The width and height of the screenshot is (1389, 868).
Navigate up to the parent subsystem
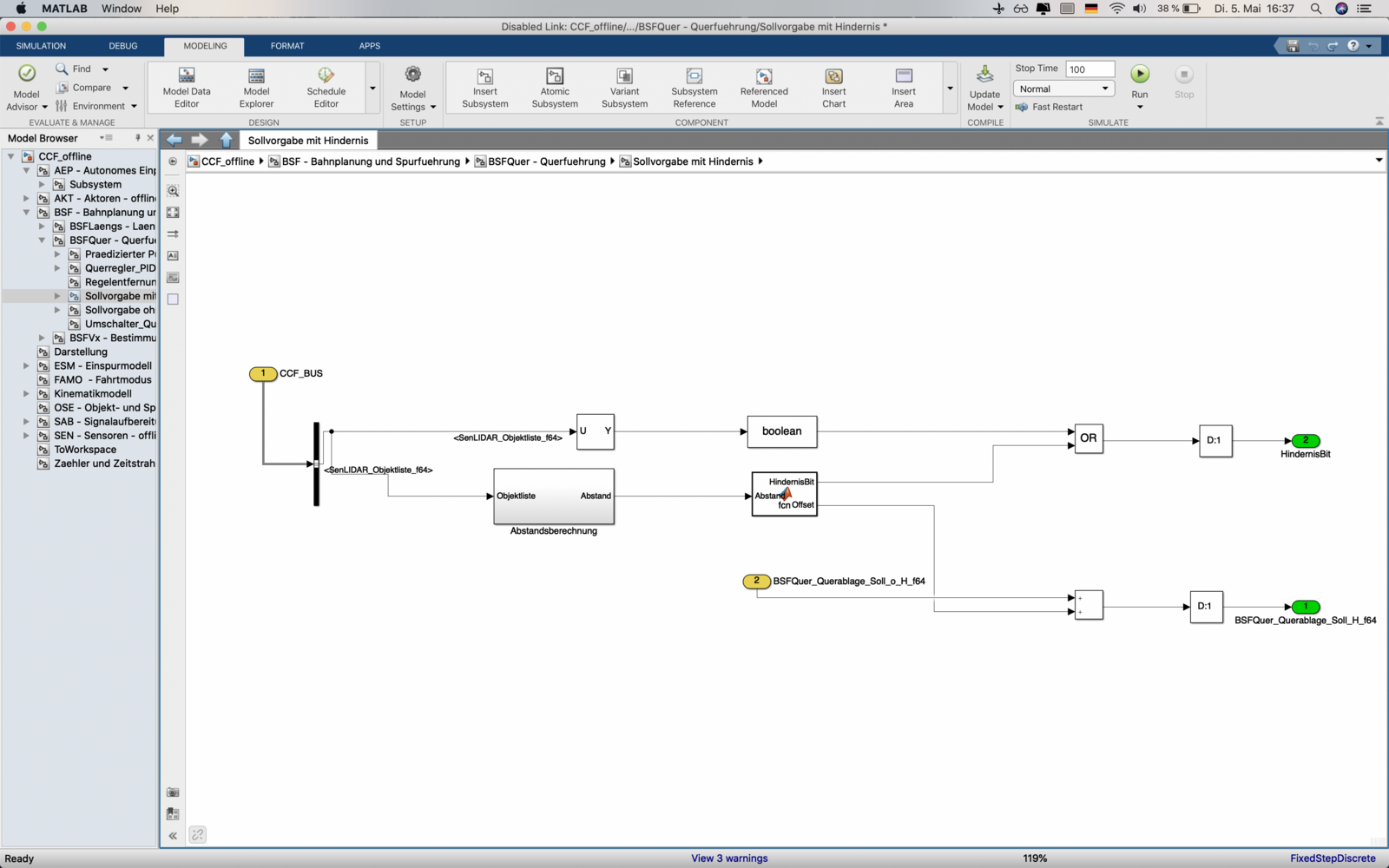pyautogui.click(x=227, y=140)
